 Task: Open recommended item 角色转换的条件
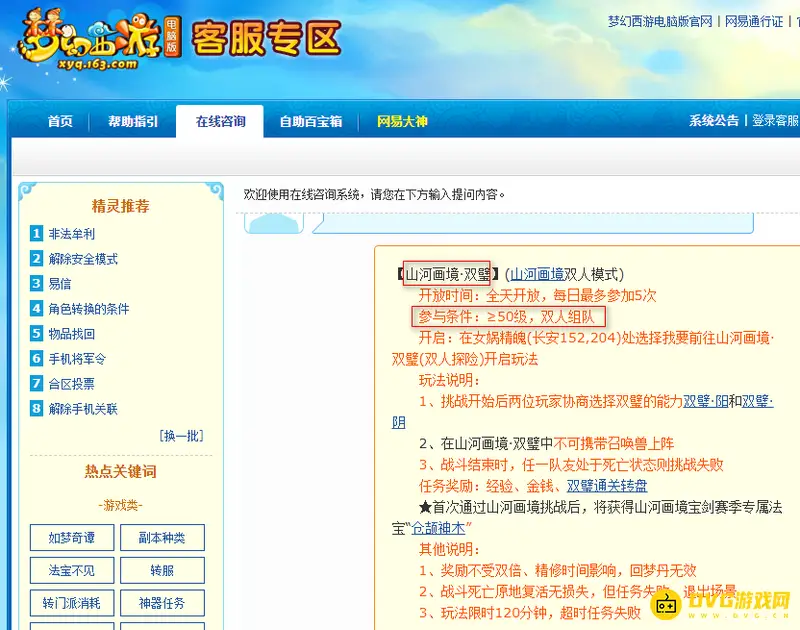[x=89, y=309]
